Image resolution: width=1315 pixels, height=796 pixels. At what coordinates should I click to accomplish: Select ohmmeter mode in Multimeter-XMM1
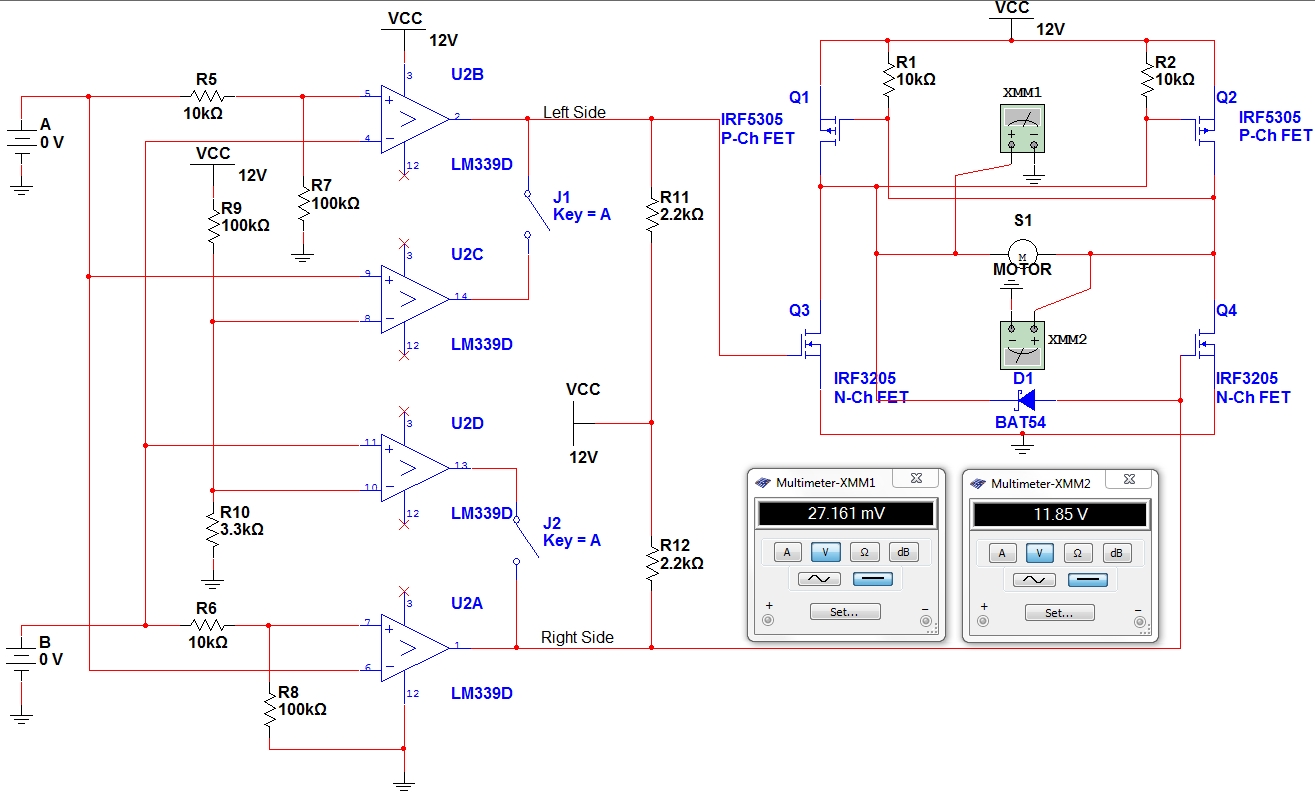(x=864, y=552)
